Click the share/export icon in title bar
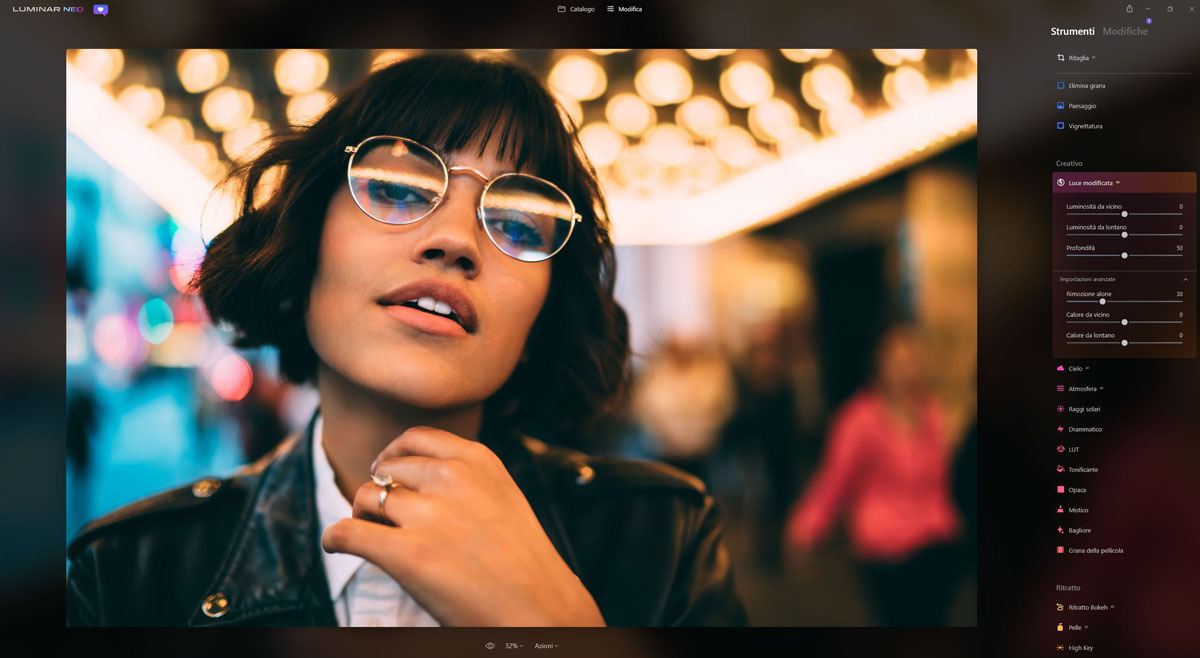This screenshot has height=658, width=1200. point(1129,9)
